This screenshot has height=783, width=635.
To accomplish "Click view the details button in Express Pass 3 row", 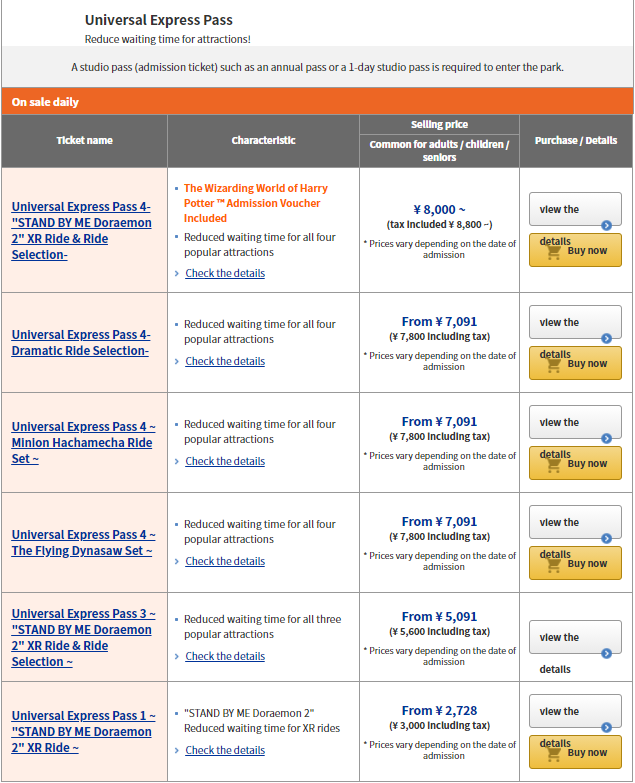I will (575, 638).
